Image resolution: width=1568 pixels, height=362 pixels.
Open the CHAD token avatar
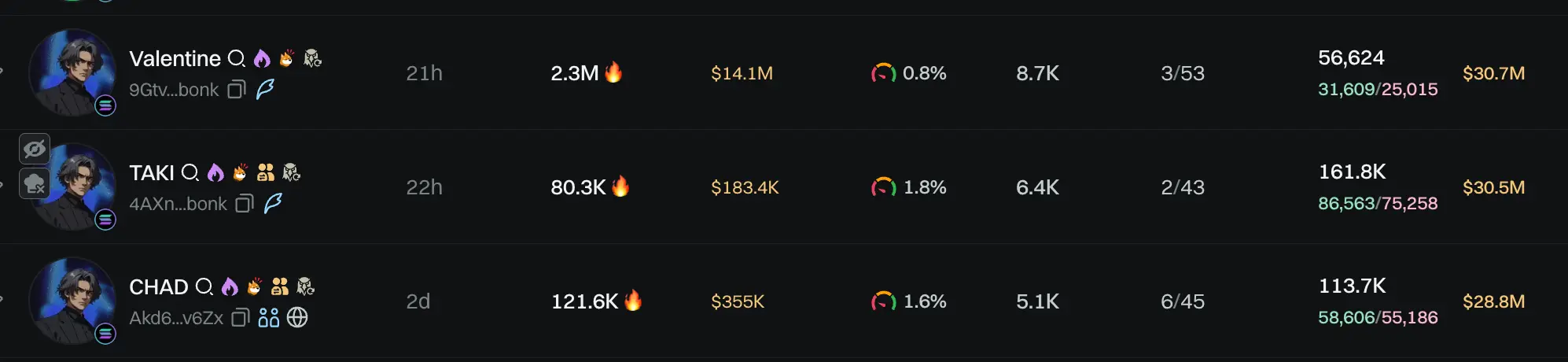tap(72, 301)
